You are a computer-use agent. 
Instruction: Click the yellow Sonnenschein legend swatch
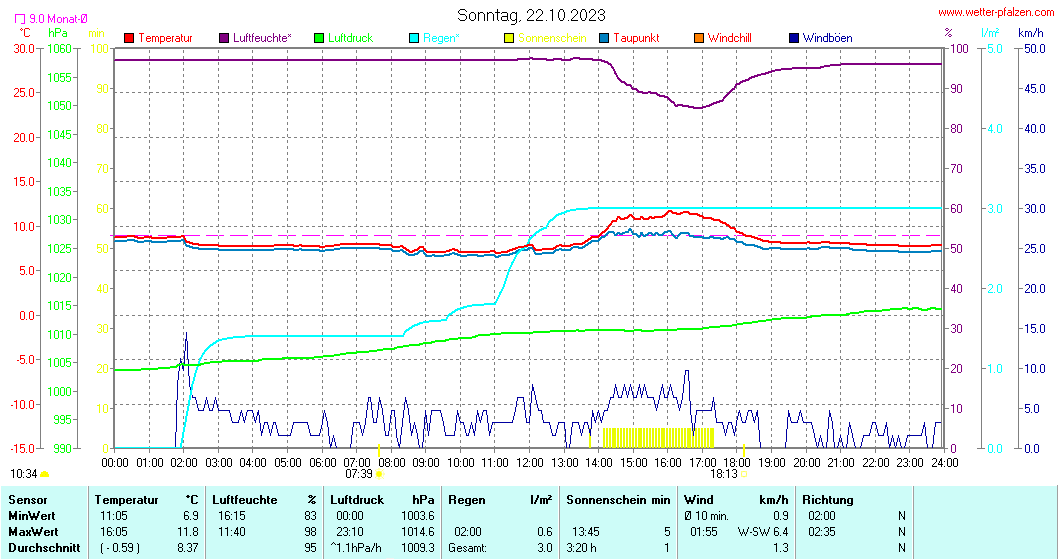pos(509,38)
